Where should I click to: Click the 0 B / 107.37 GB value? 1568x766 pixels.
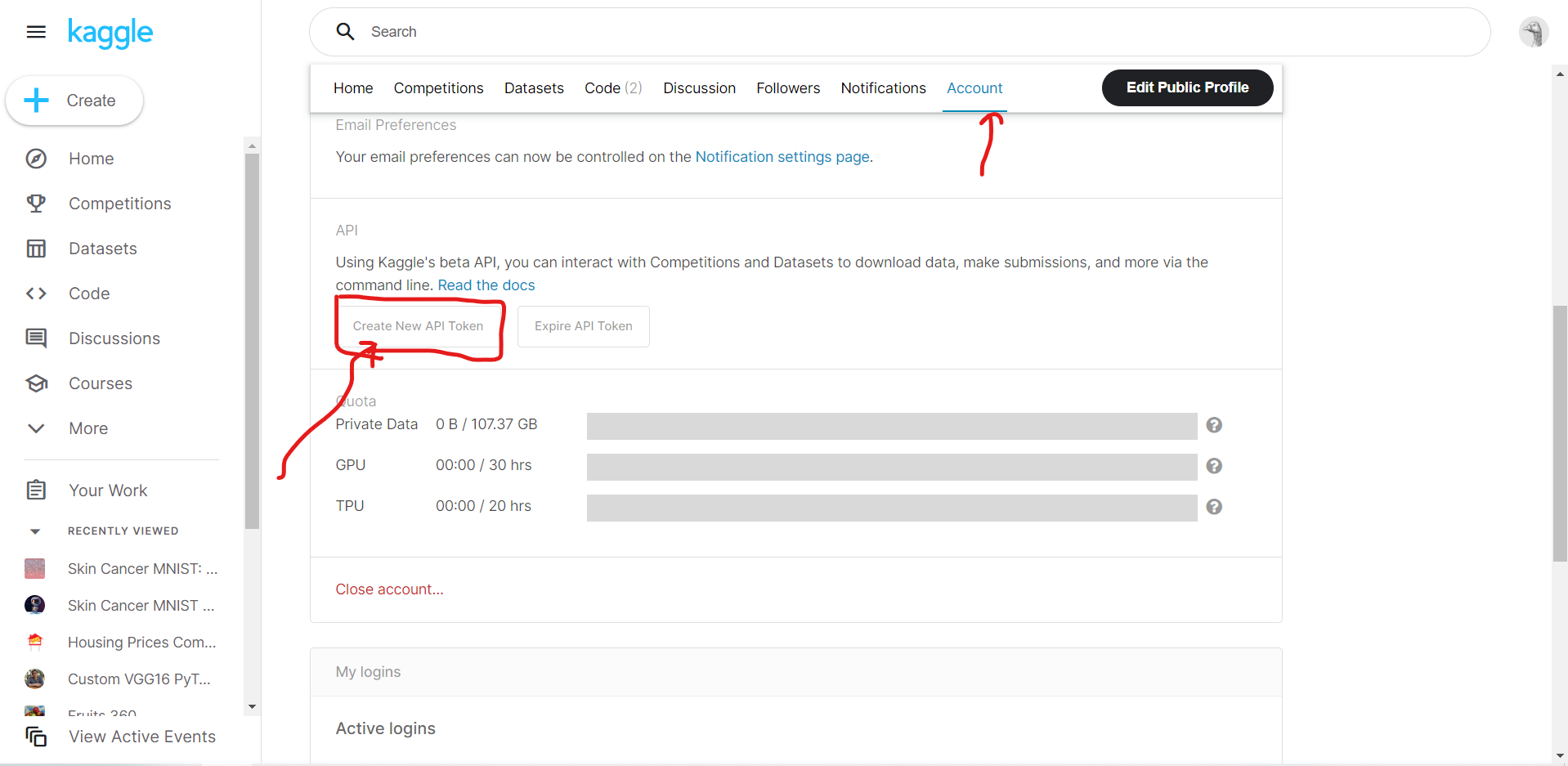[486, 424]
